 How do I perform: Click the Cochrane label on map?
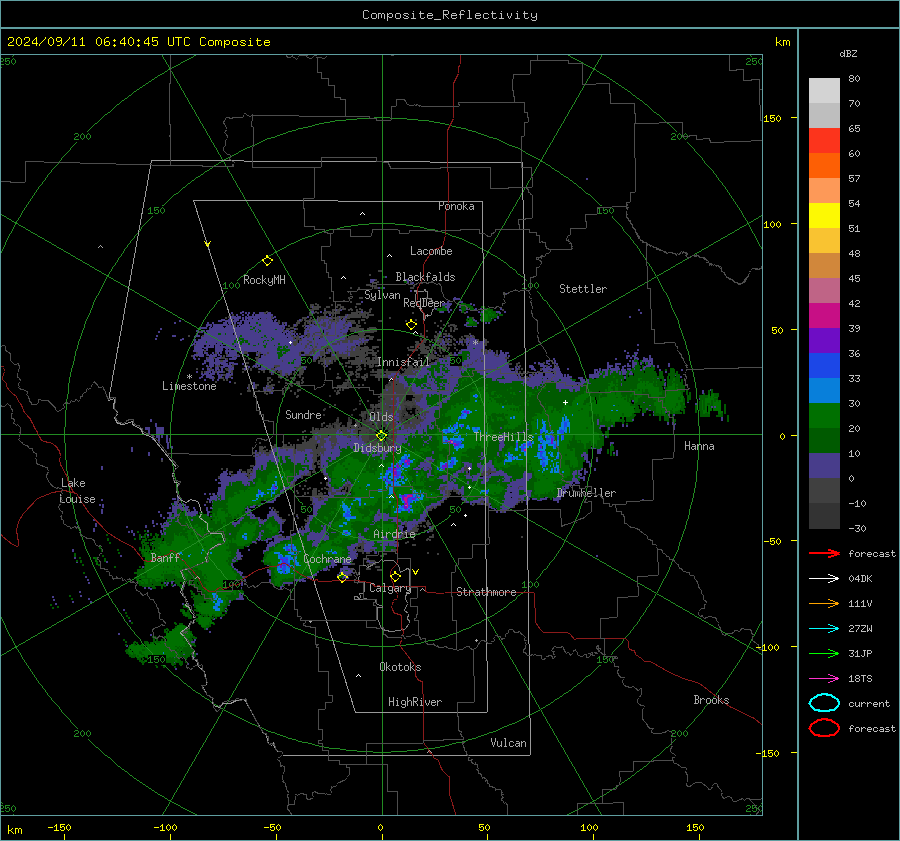(x=327, y=559)
